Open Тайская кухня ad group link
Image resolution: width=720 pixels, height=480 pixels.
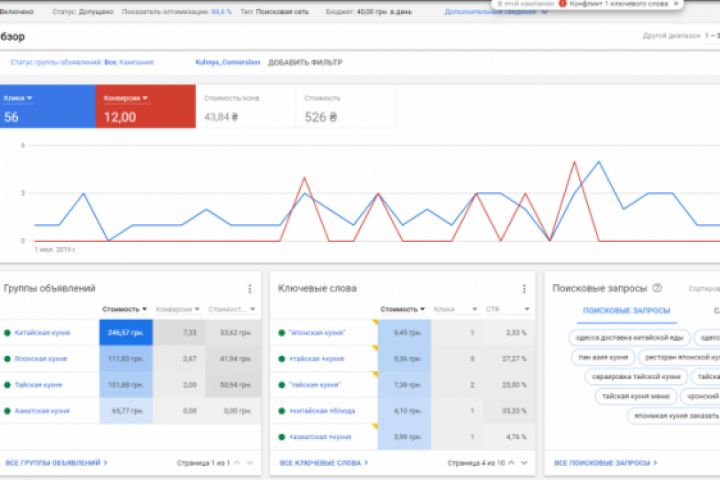[39, 385]
